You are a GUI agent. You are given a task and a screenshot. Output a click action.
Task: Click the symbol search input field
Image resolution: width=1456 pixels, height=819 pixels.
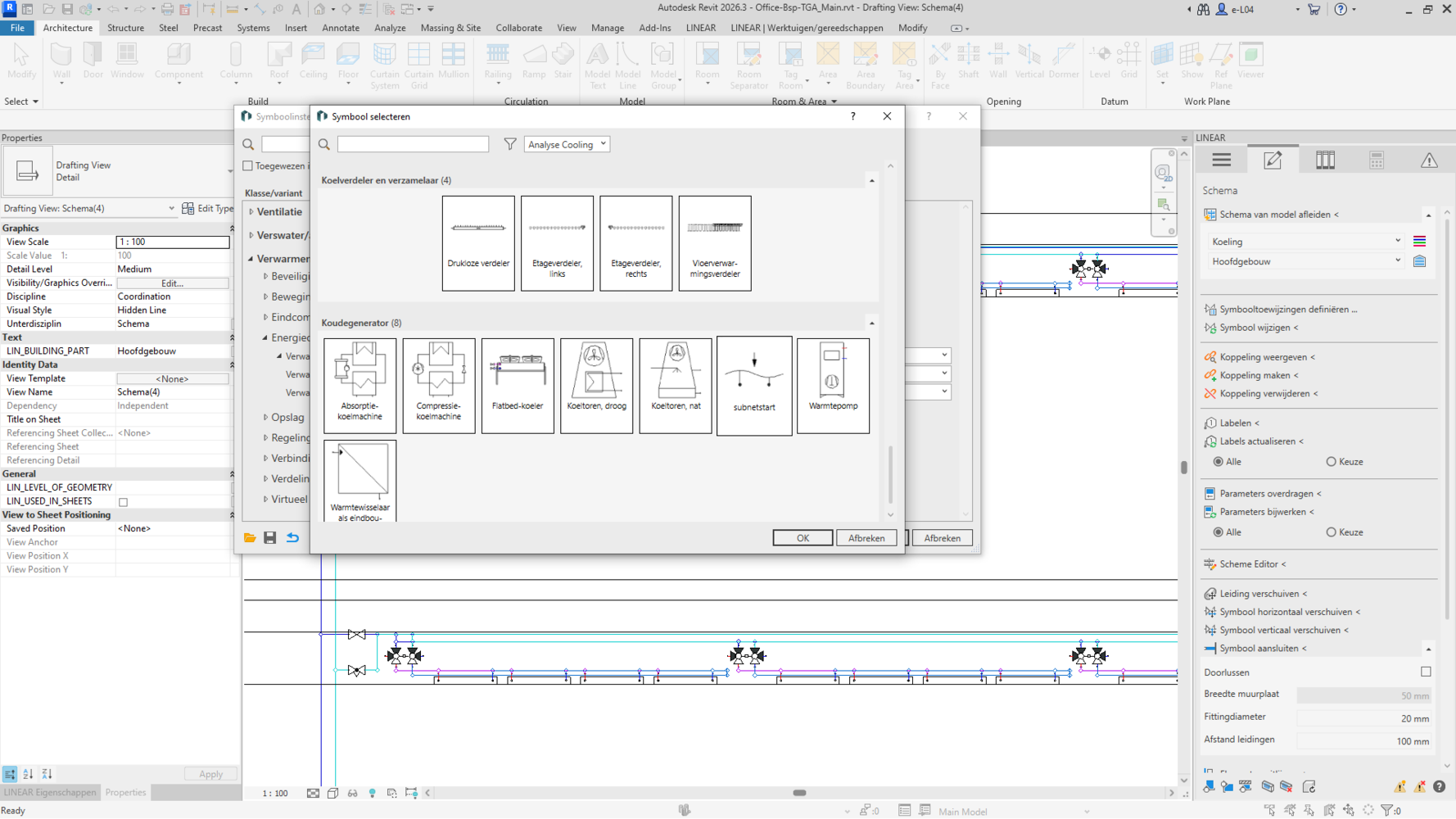pyautogui.click(x=413, y=144)
